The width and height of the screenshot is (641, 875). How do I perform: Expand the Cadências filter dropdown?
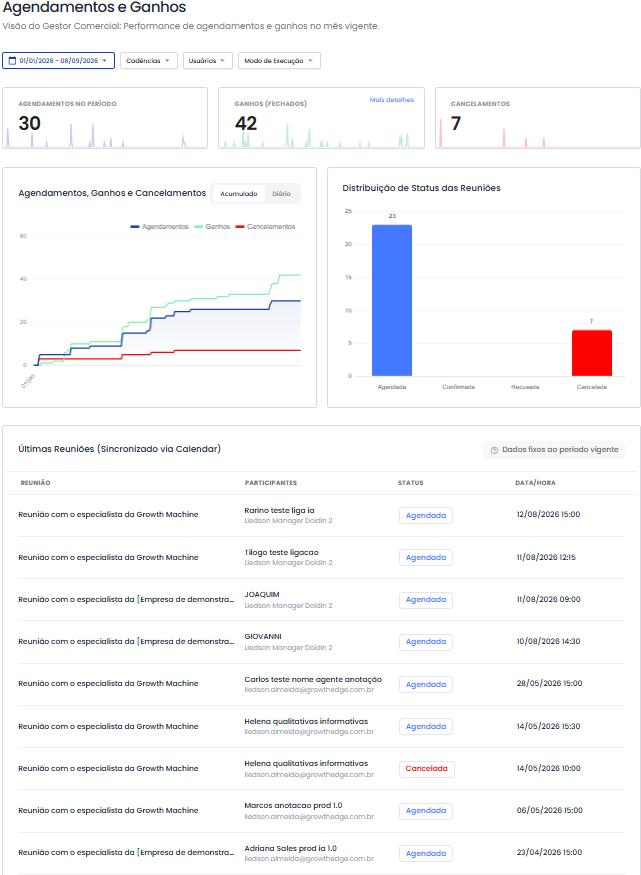148,60
